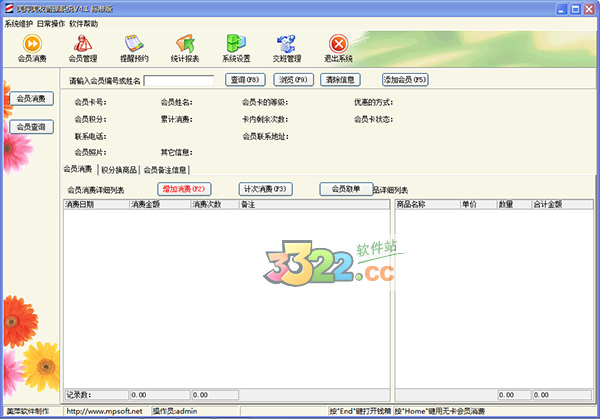
Task: Click the 卡内剩余次数: label
Action: coord(265,119)
